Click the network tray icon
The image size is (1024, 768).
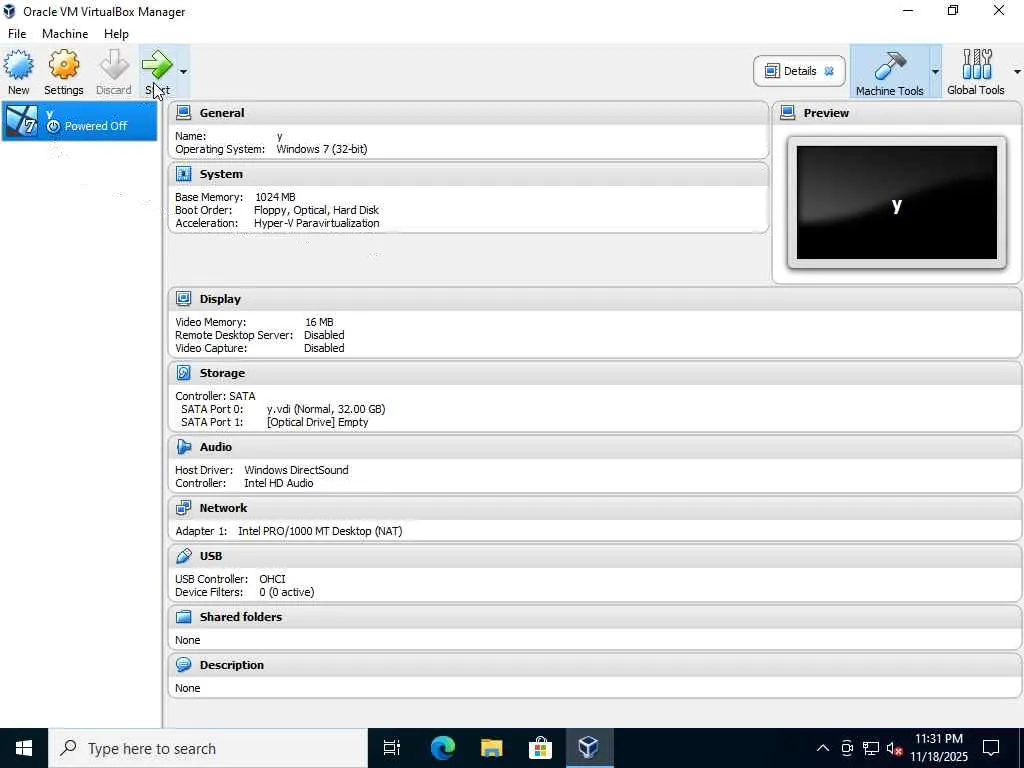[x=871, y=748]
